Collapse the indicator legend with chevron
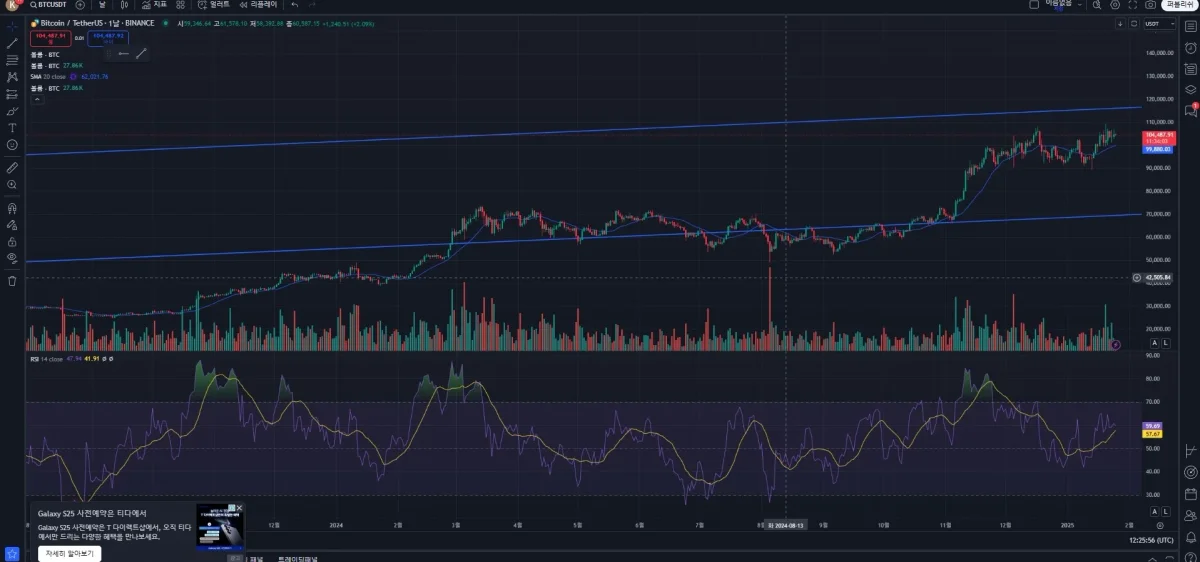Image resolution: width=1200 pixels, height=562 pixels. (36, 99)
